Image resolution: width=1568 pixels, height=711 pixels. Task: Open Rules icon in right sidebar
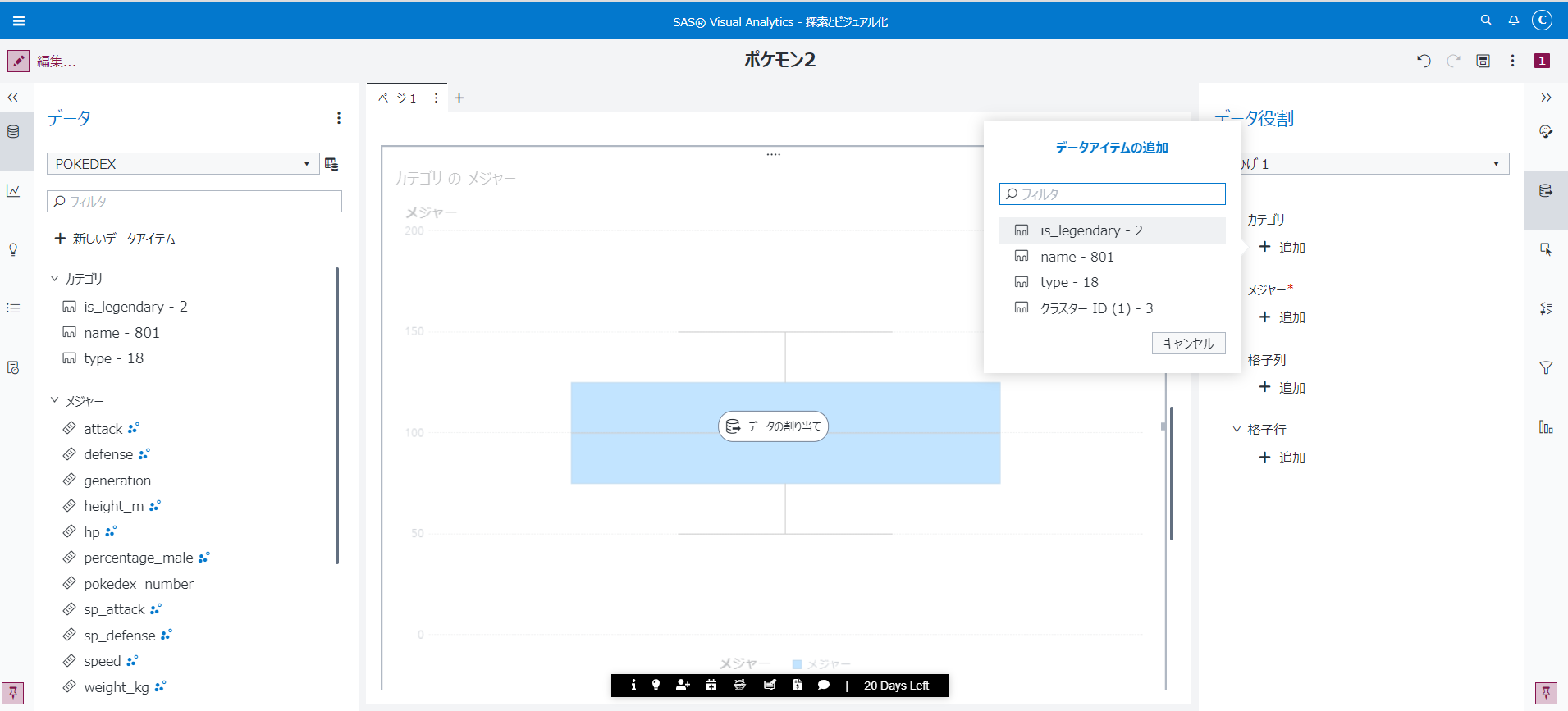click(x=1546, y=308)
